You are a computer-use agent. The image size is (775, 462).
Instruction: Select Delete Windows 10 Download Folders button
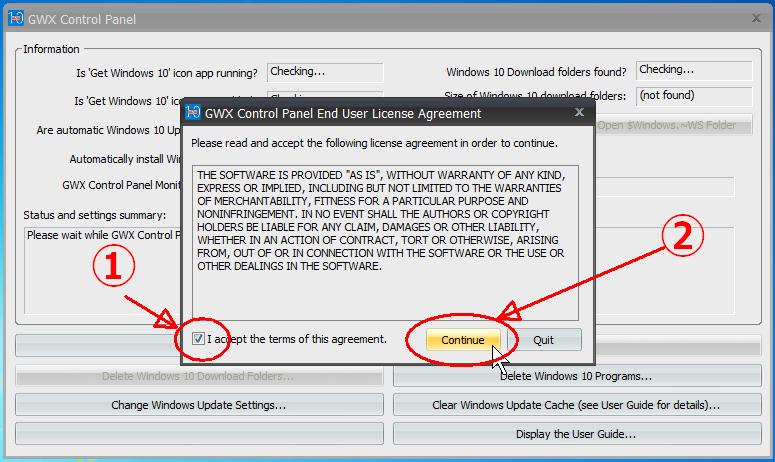click(x=198, y=376)
